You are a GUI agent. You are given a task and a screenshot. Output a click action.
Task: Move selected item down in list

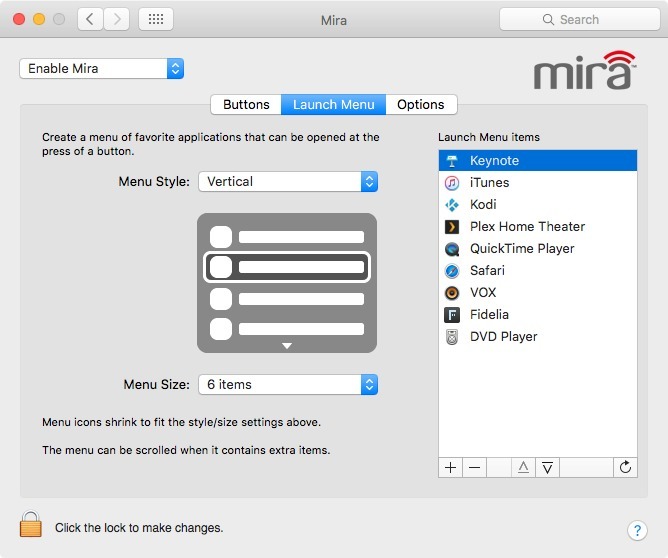(x=547, y=468)
